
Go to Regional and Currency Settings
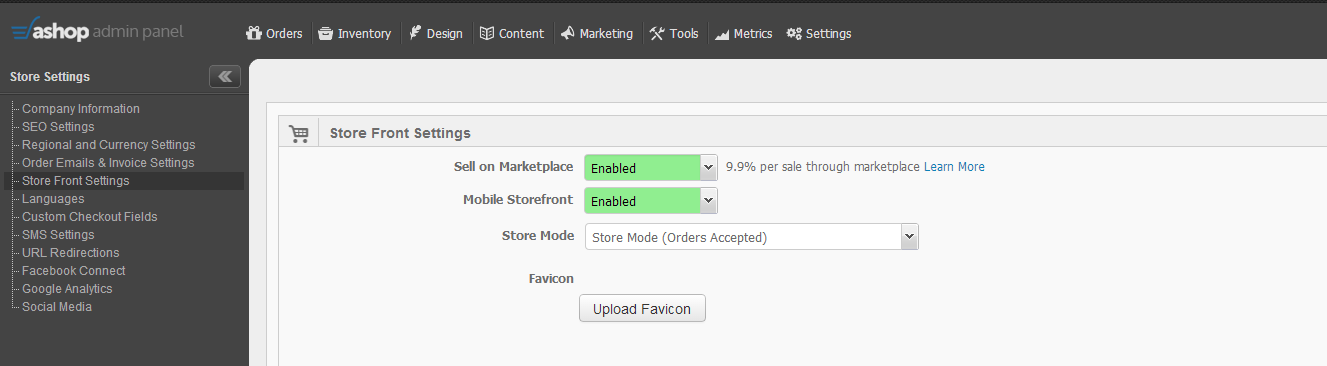coord(109,145)
